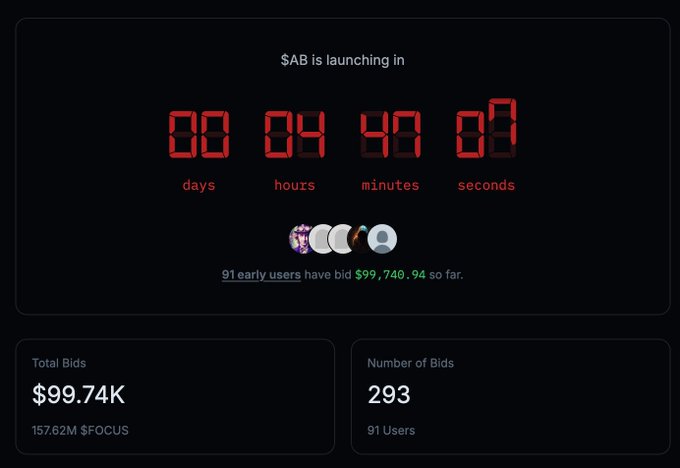Click the red "seconds" label

click(486, 185)
